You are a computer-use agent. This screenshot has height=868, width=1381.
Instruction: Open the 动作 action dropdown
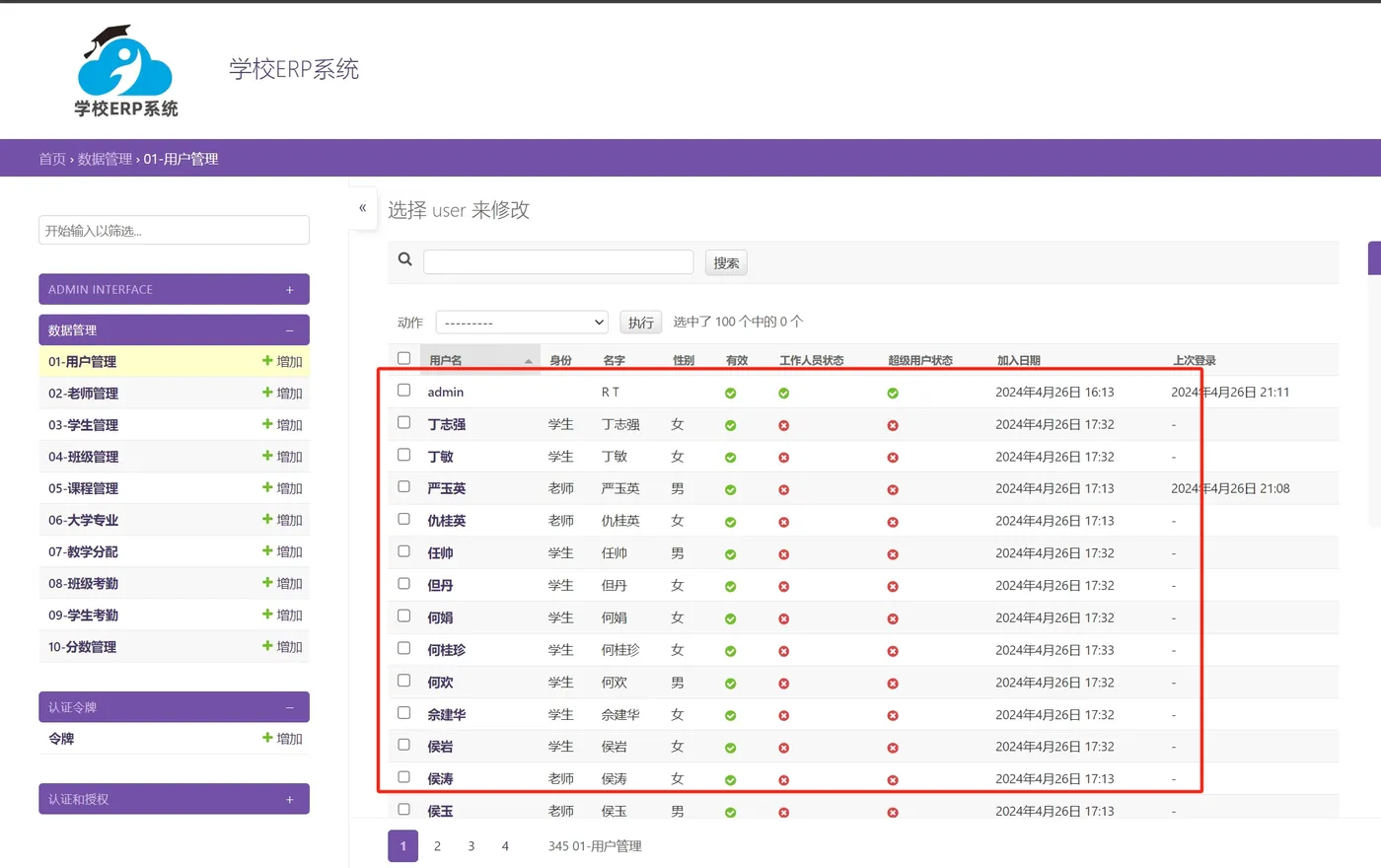pyautogui.click(x=522, y=323)
